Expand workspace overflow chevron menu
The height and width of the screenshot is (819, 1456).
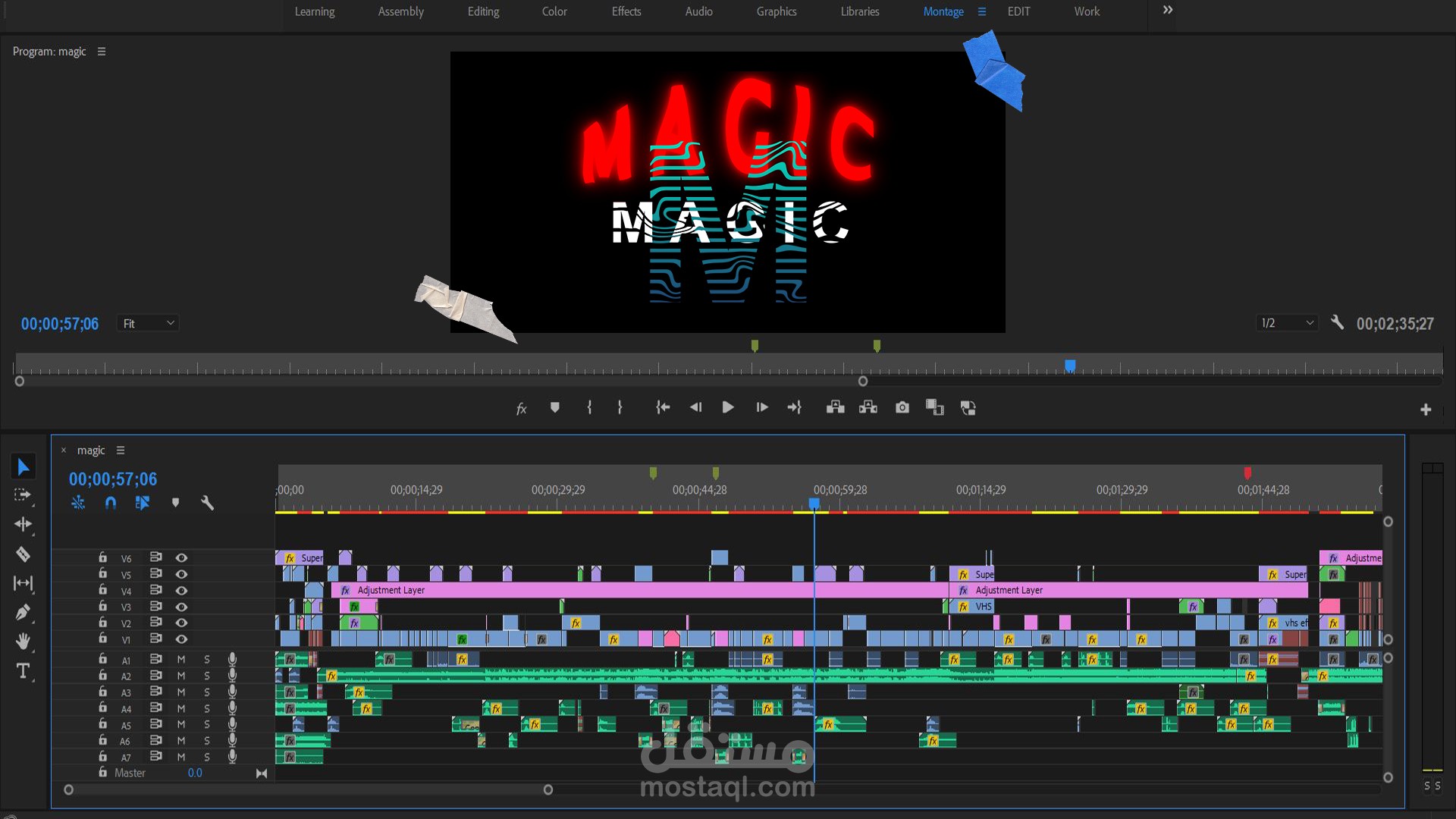coord(1168,11)
